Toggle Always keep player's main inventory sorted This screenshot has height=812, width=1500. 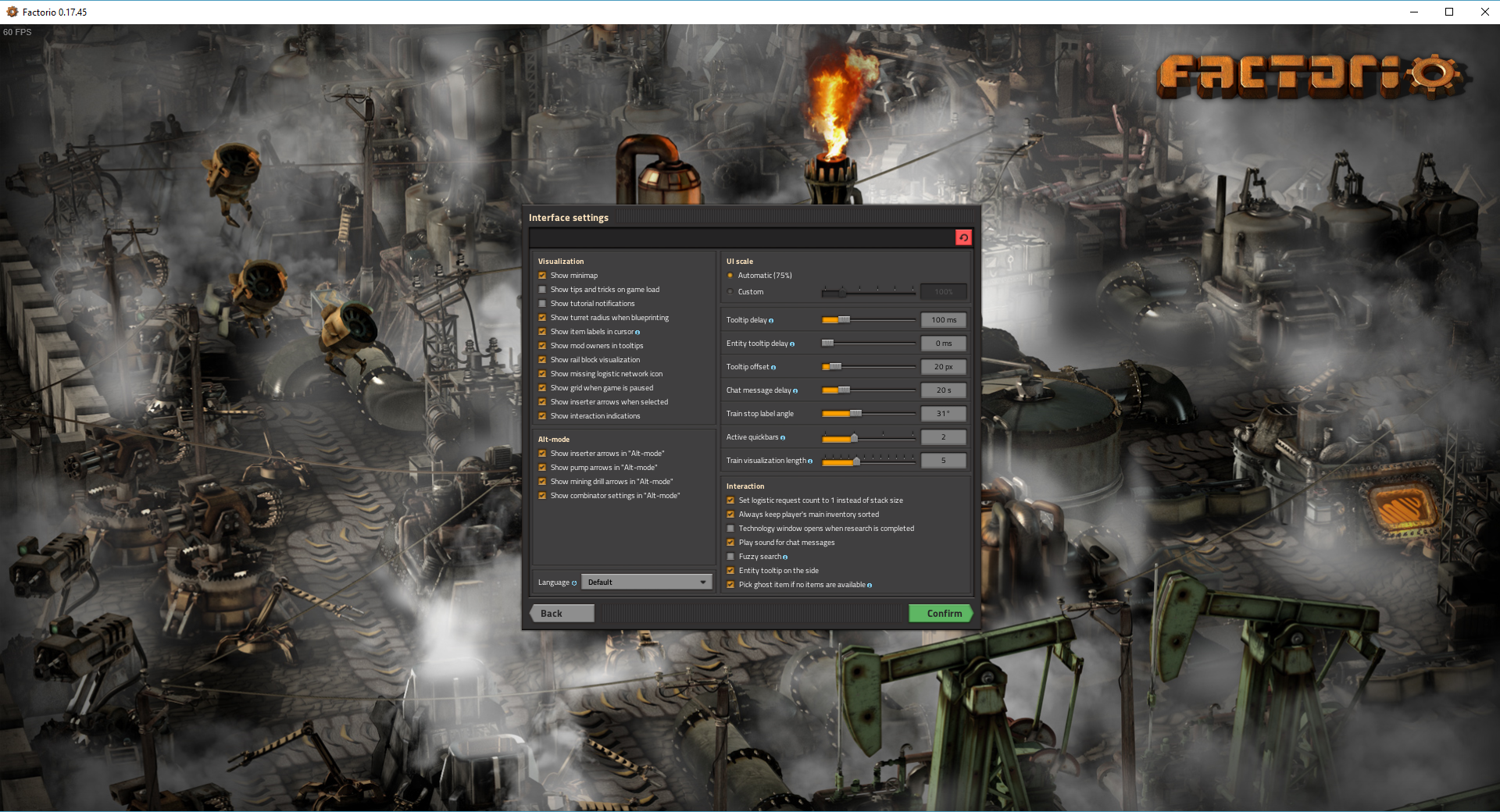pos(730,515)
